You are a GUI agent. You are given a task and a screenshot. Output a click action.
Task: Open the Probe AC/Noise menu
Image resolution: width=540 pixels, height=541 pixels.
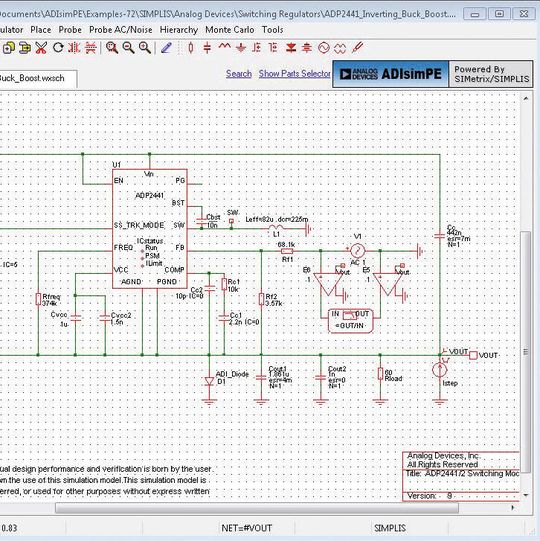pyautogui.click(x=121, y=30)
